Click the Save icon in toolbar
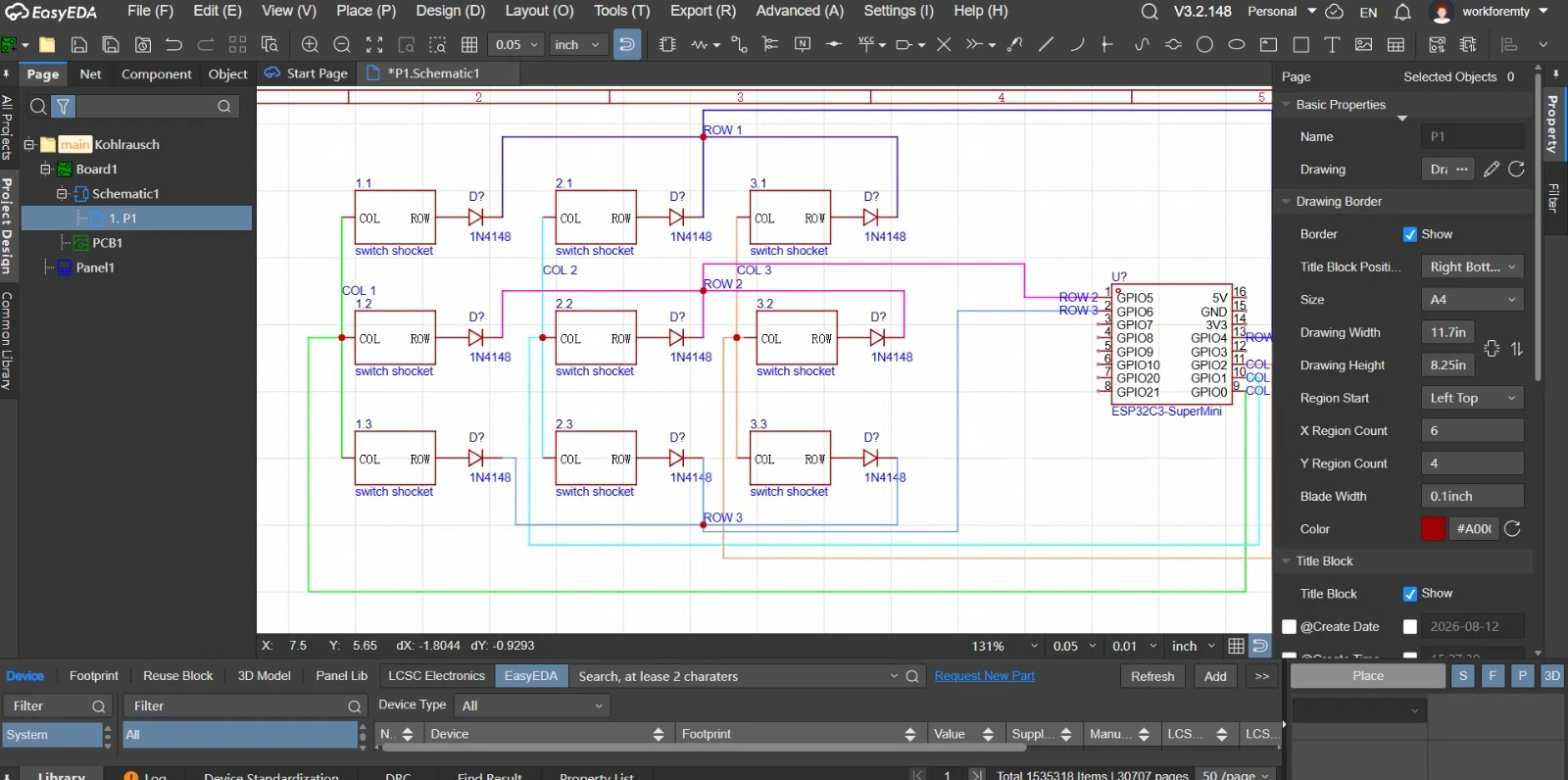 79,45
